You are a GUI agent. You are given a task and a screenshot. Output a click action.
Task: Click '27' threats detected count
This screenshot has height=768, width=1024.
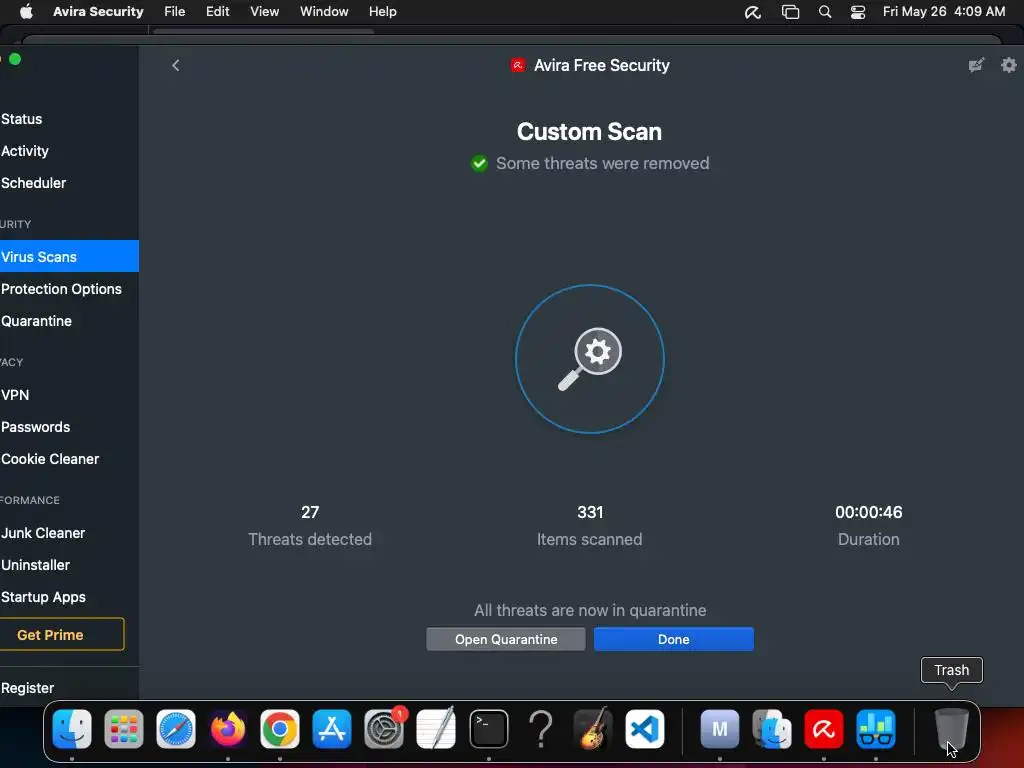click(x=310, y=512)
